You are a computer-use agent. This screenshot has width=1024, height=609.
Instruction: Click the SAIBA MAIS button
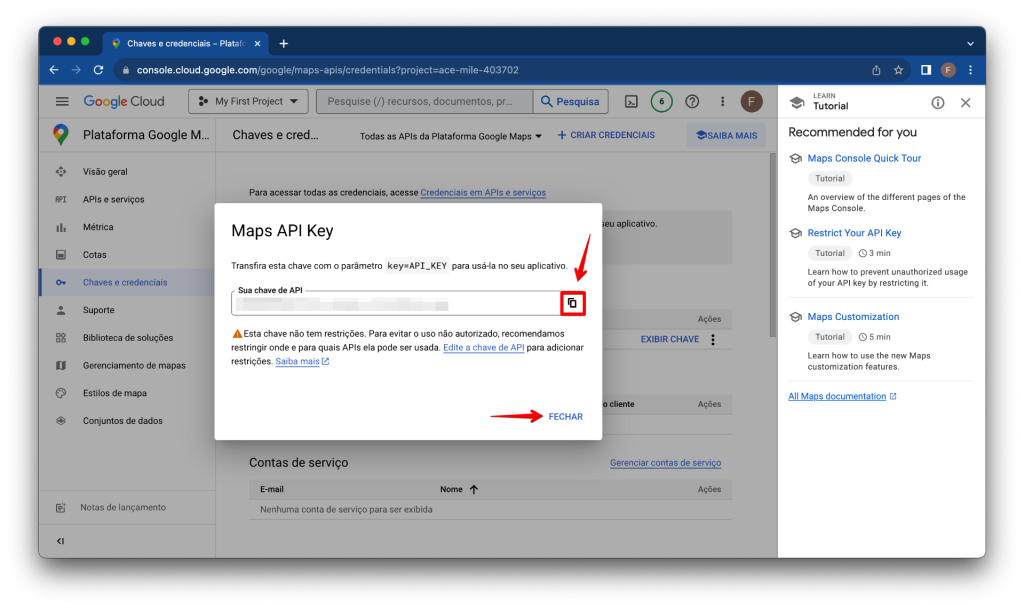[726, 136]
